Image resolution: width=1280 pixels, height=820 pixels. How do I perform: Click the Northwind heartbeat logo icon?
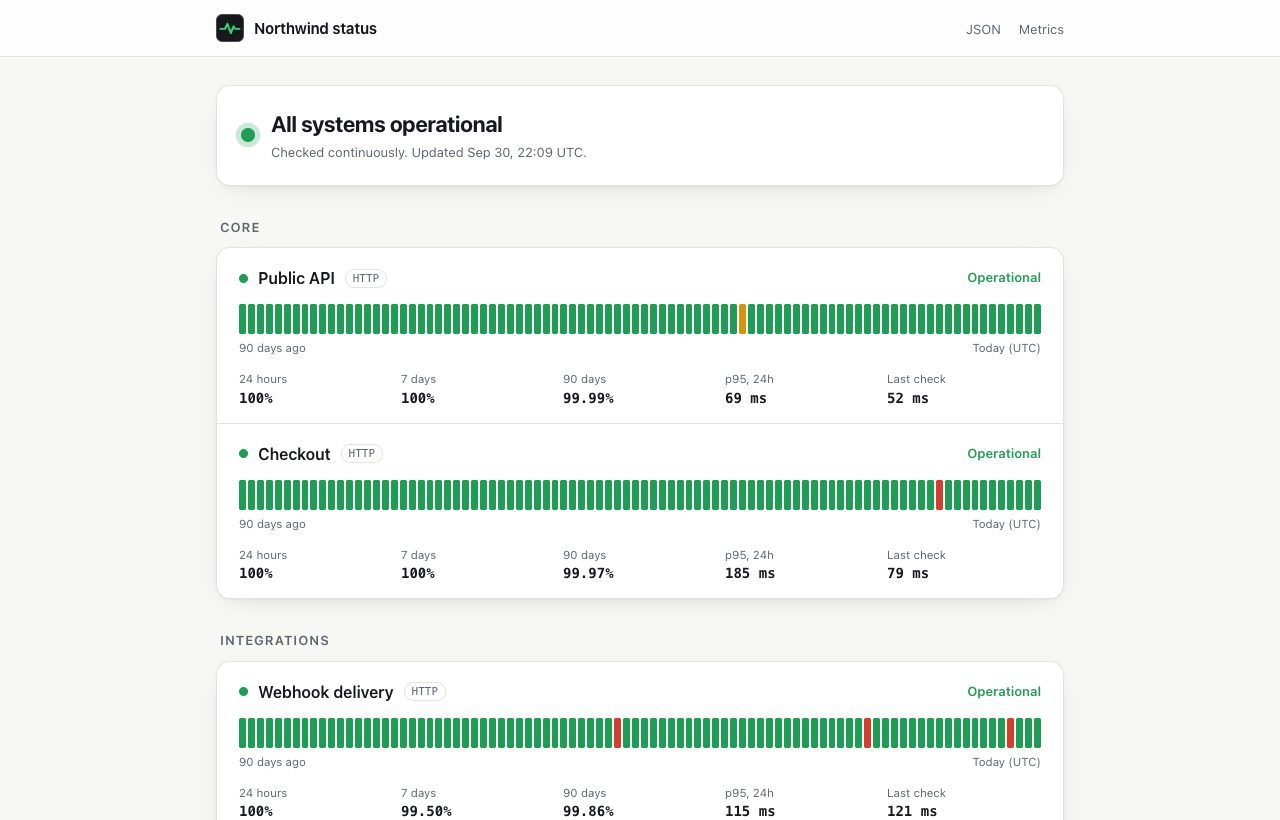(230, 28)
